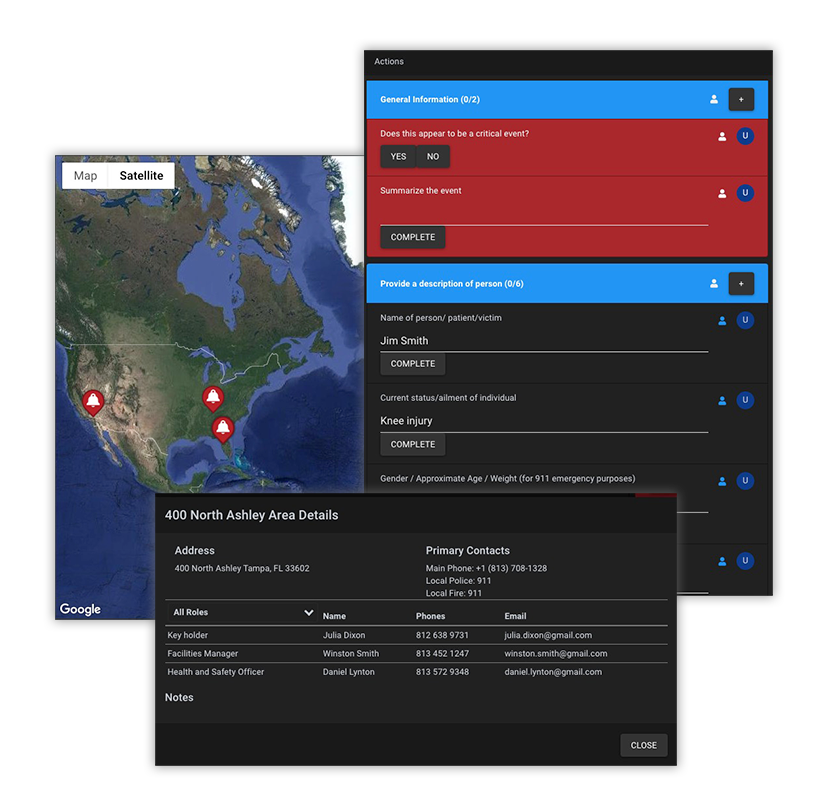Image resolution: width=833 pixels, height=800 pixels.
Task: Click the Actions panel title
Action: (x=388, y=62)
